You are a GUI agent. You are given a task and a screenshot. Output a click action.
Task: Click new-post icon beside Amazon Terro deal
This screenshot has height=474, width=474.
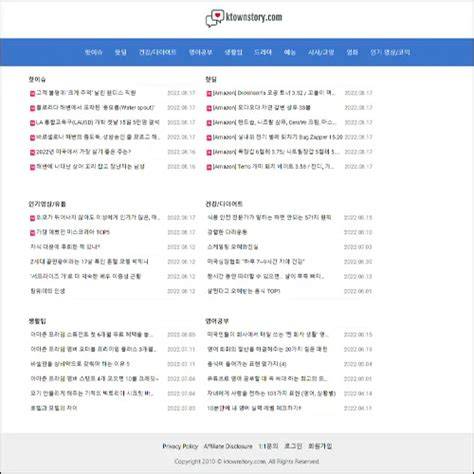(x=209, y=167)
